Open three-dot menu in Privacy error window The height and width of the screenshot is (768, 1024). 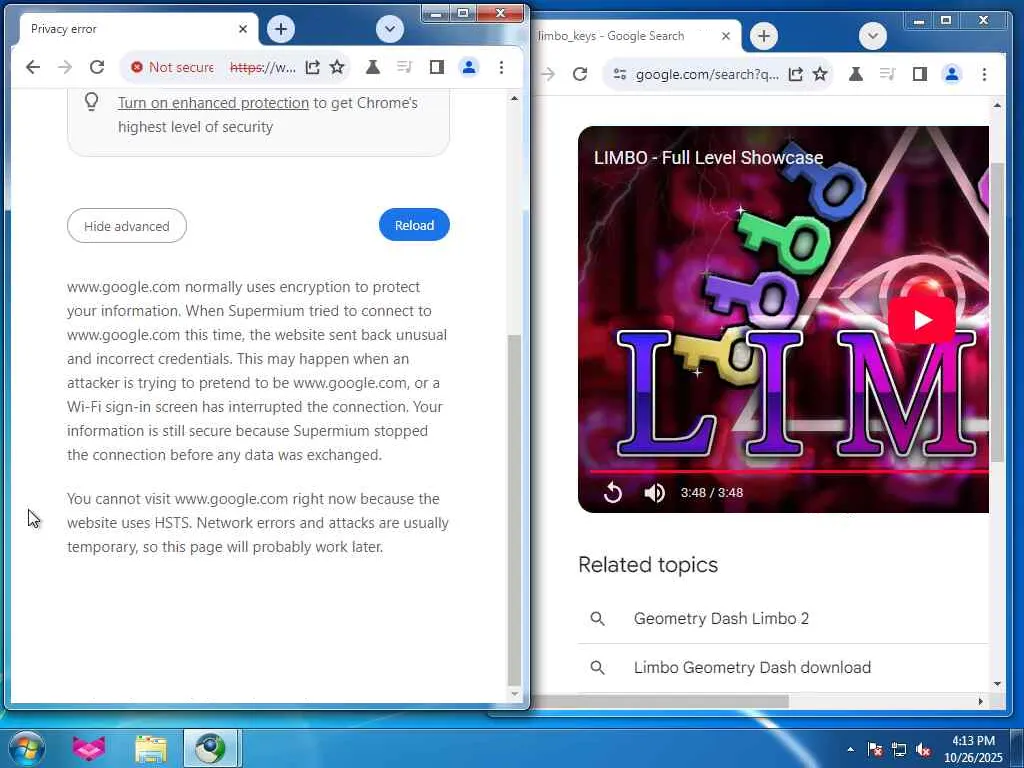click(x=501, y=67)
